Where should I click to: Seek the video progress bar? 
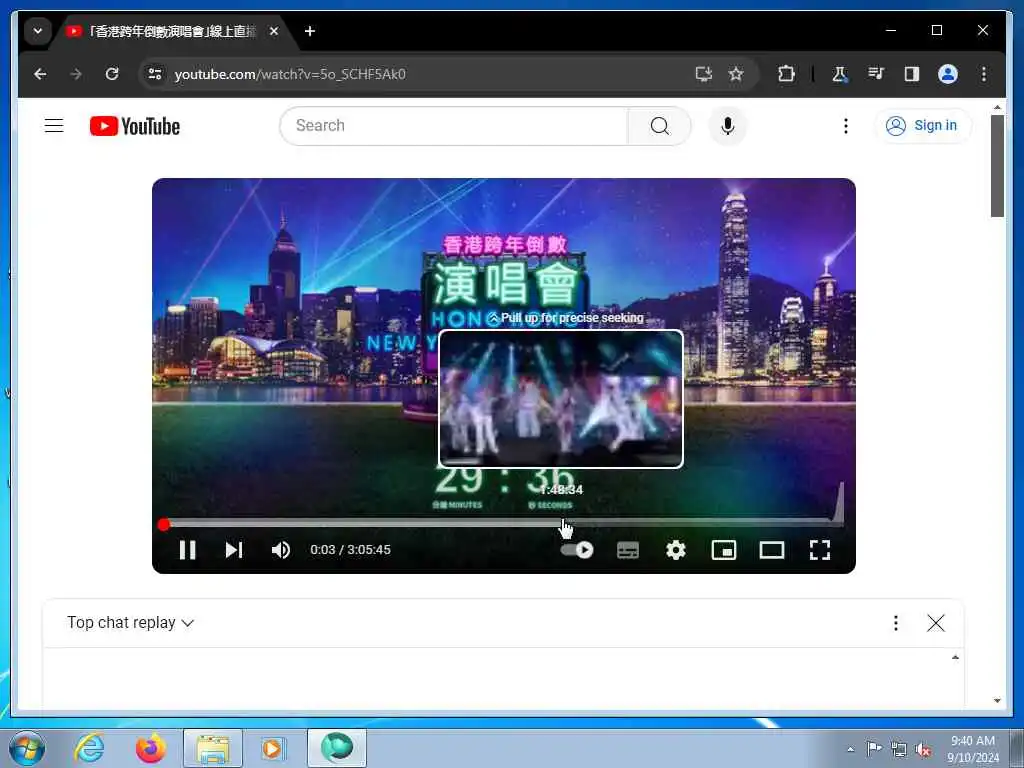[504, 523]
